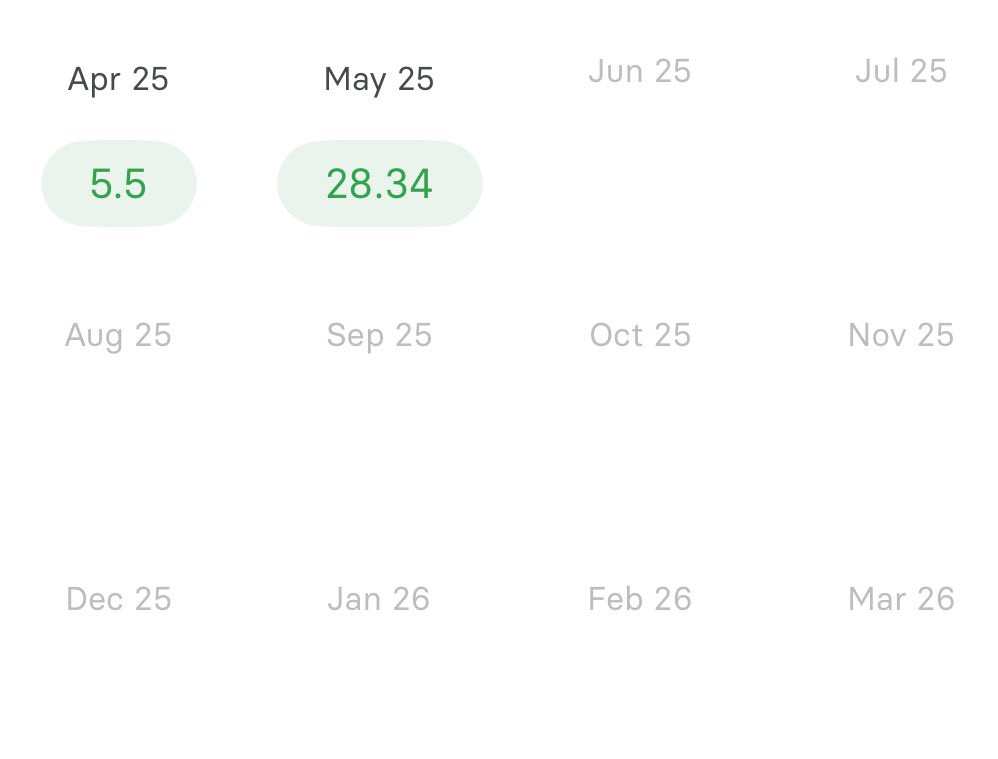Choose the Feb 26 month
The height and width of the screenshot is (759, 998).
pyautogui.click(x=640, y=599)
